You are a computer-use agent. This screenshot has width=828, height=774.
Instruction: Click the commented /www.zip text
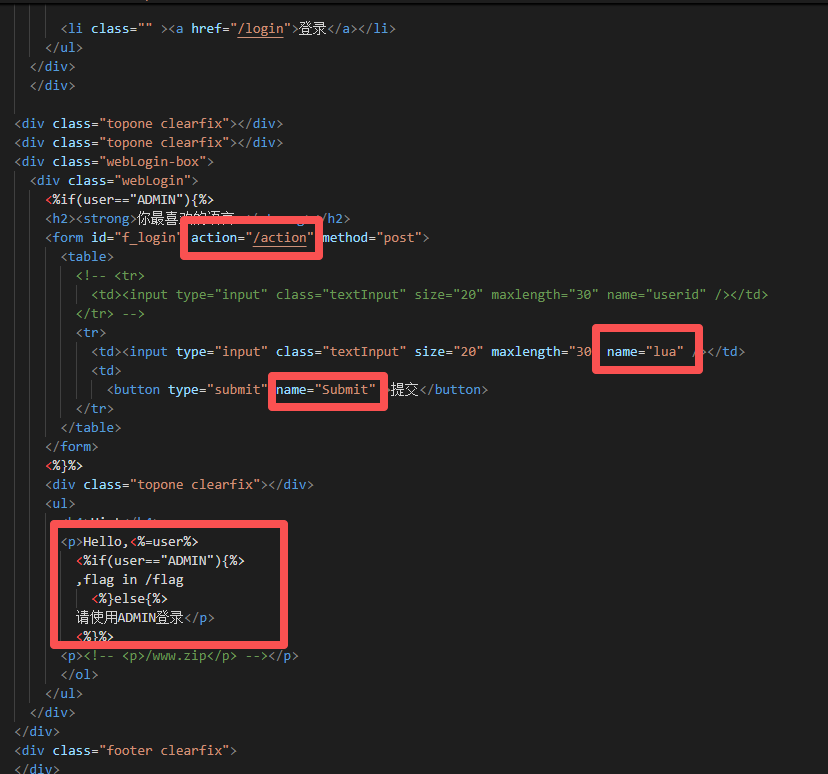[176, 656]
